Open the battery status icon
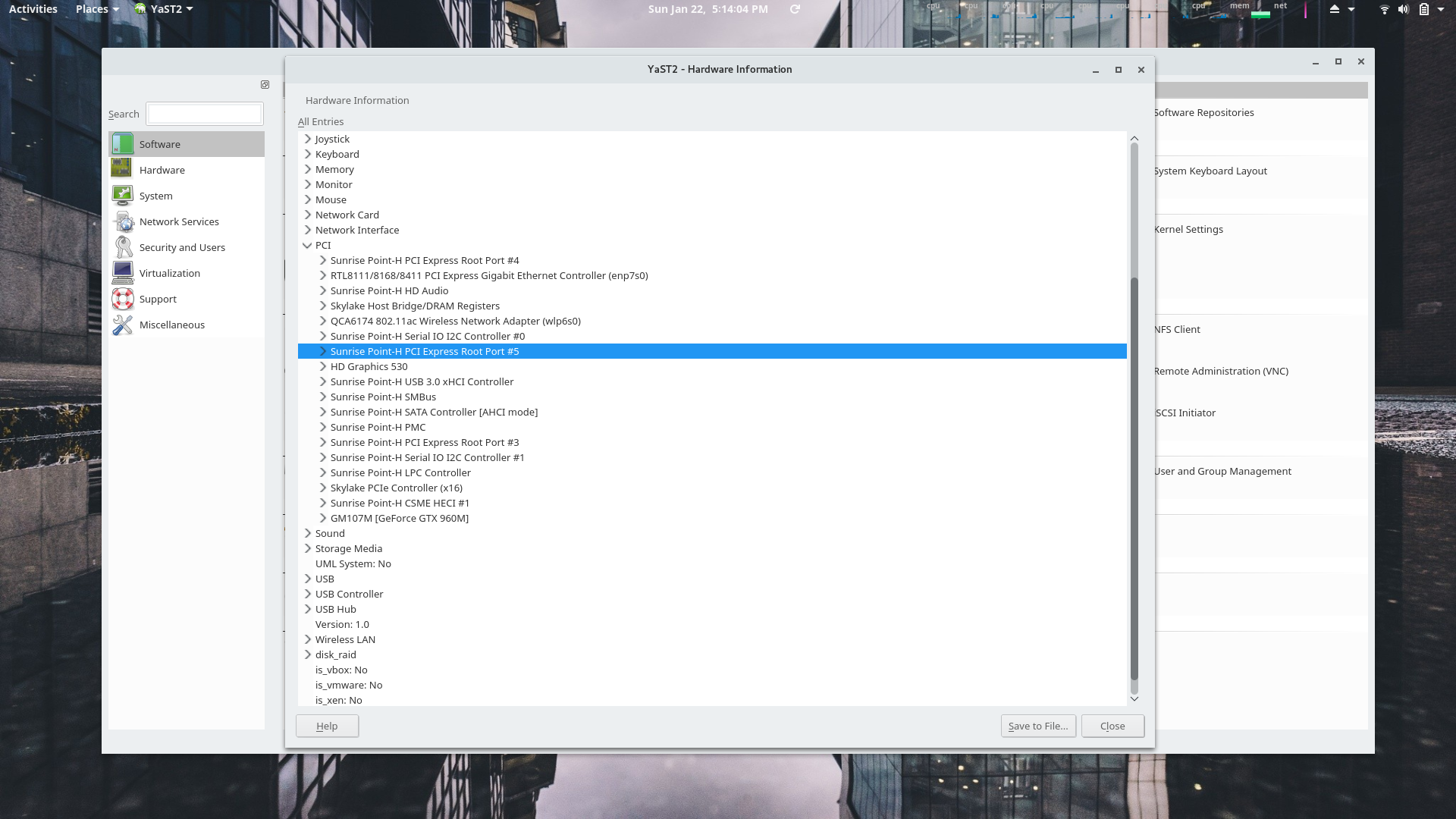Image resolution: width=1456 pixels, height=819 pixels. click(x=1423, y=9)
